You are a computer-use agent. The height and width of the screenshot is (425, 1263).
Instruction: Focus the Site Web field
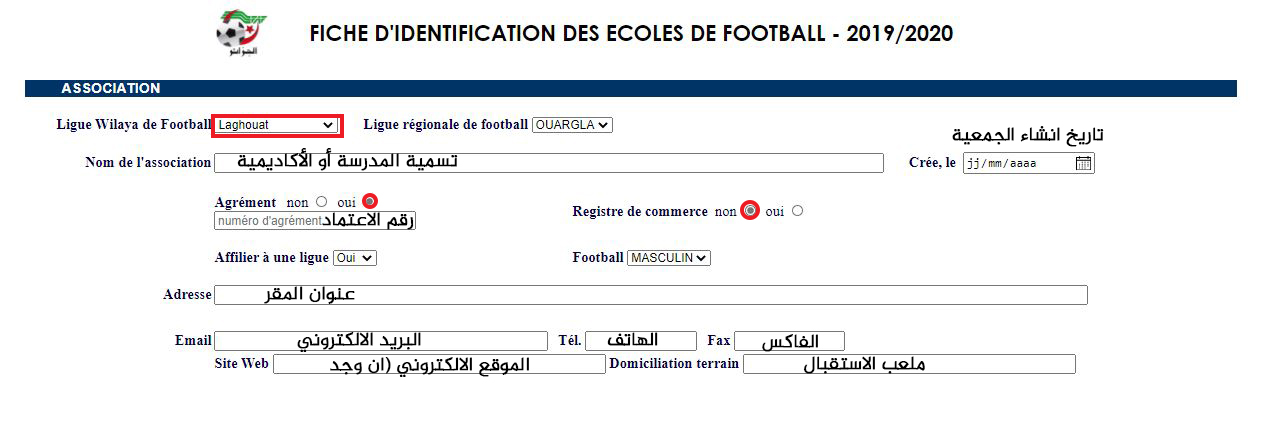438,364
